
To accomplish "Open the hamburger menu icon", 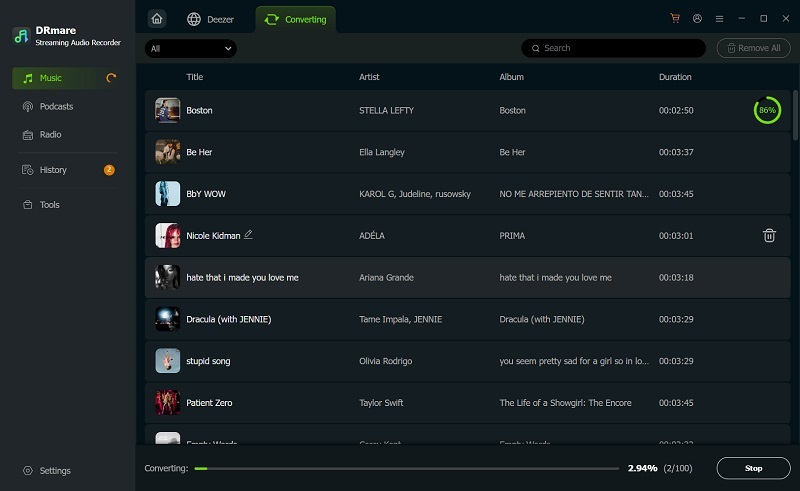I will [719, 19].
